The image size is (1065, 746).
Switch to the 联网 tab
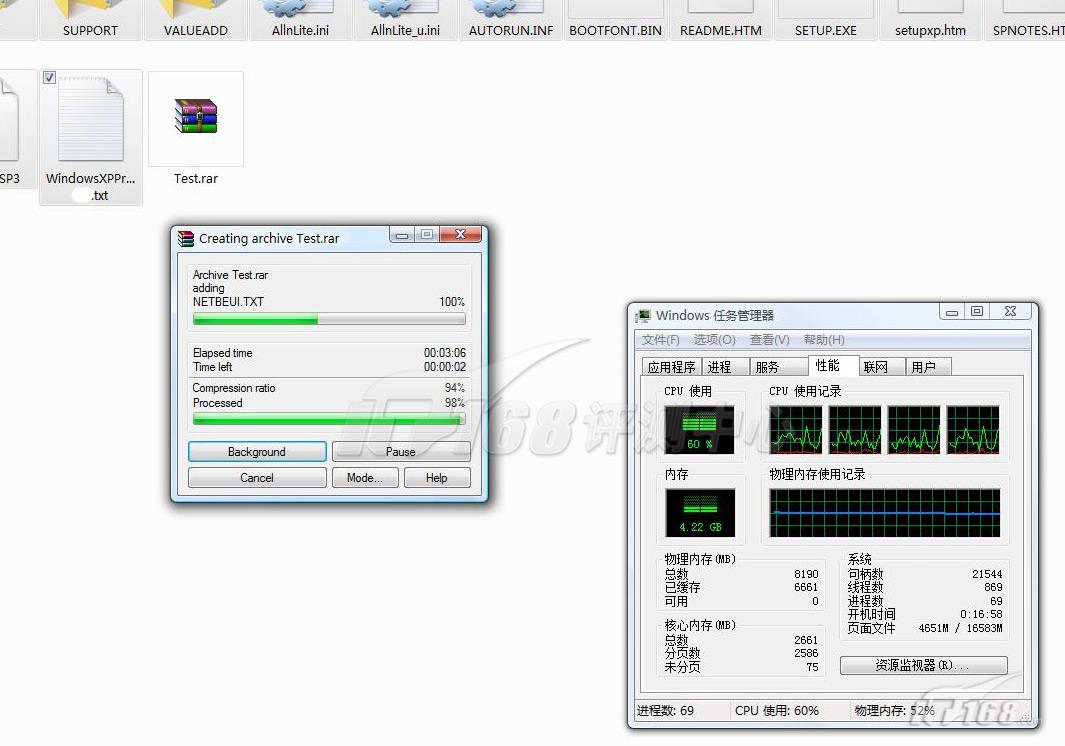875,367
